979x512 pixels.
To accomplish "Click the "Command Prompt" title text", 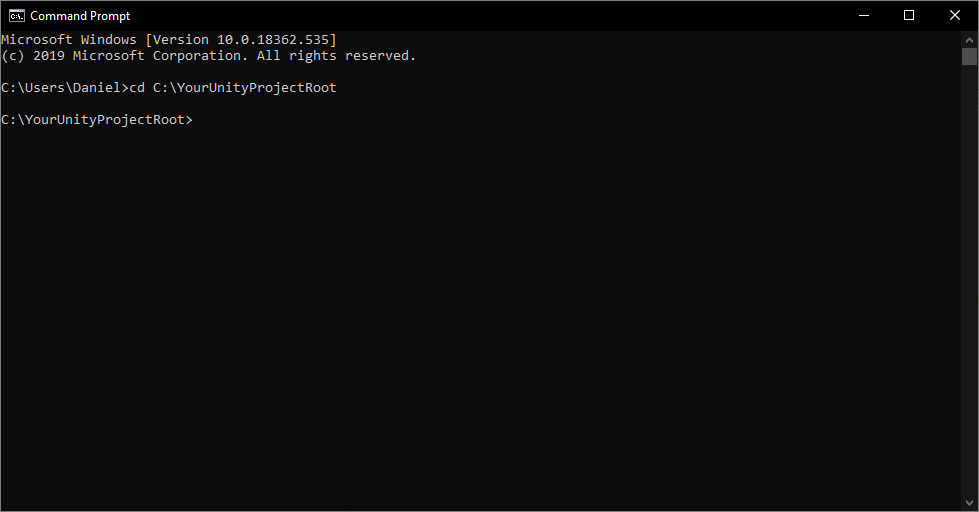I will (80, 16).
